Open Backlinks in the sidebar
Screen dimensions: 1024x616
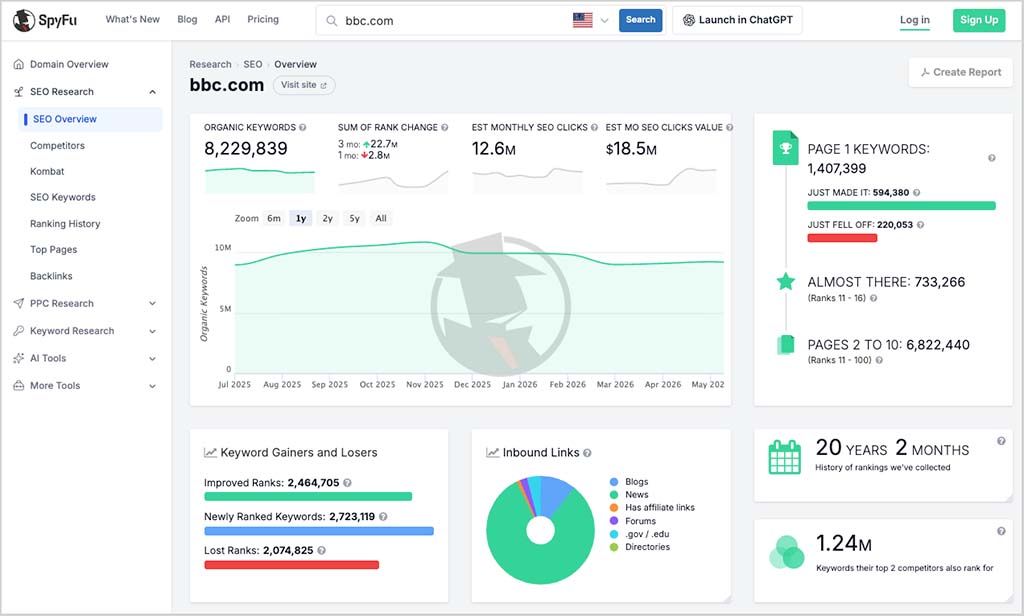tap(51, 276)
